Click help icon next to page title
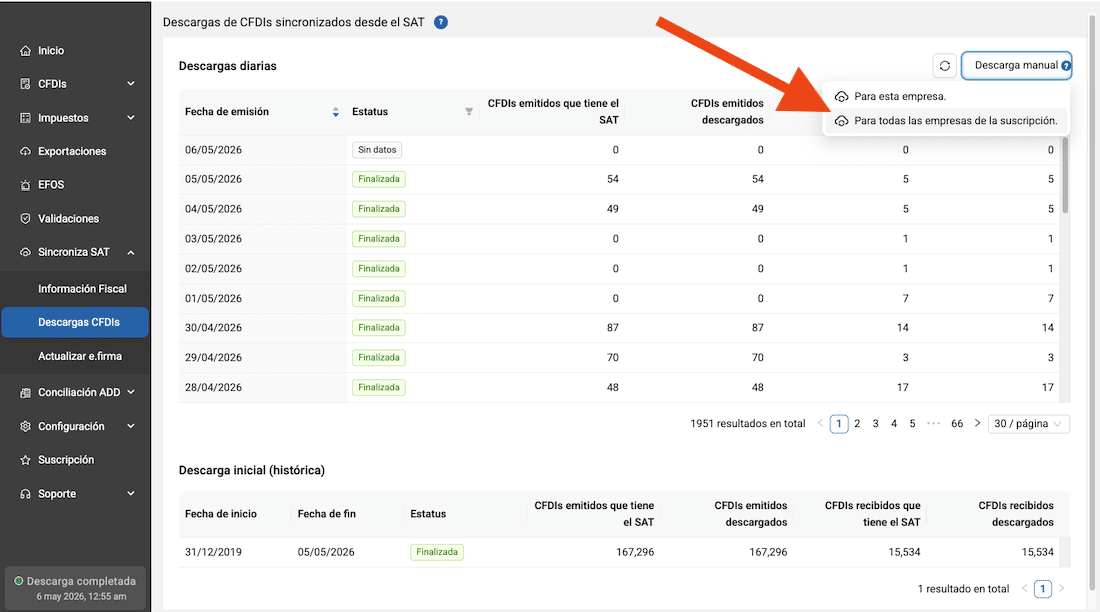1100x612 pixels. pyautogui.click(x=441, y=22)
